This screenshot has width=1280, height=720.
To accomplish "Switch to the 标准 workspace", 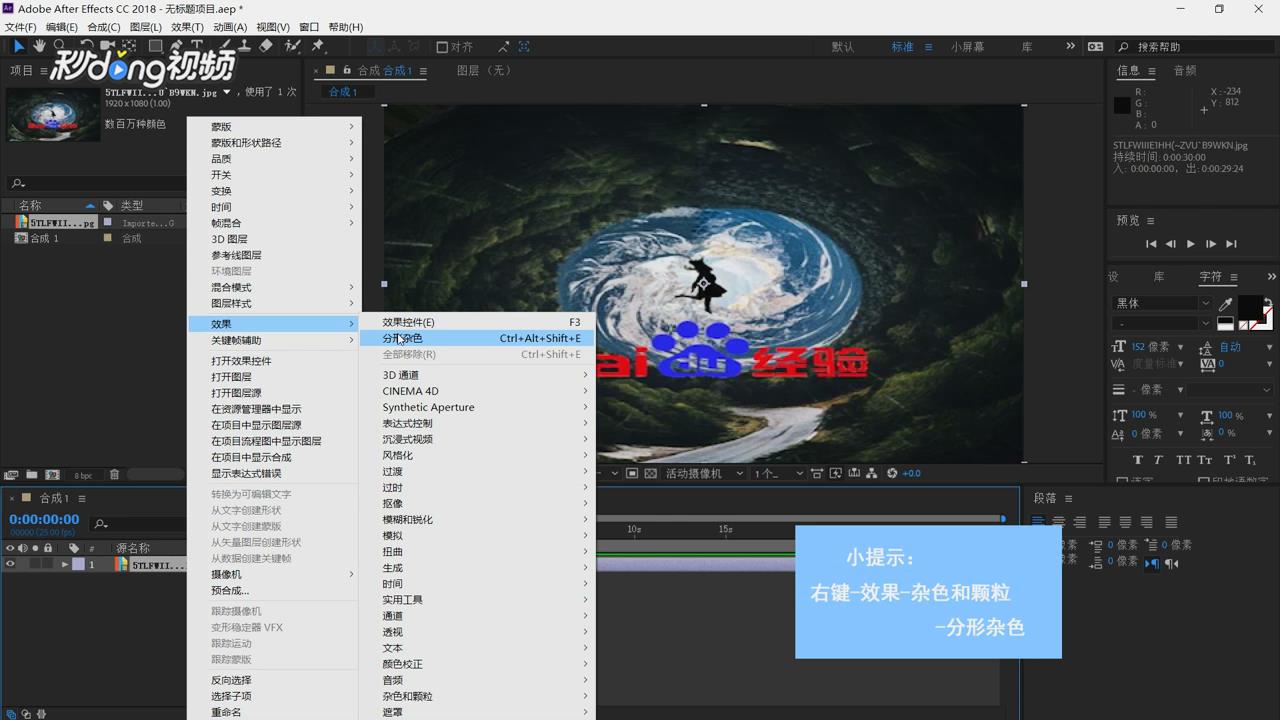I will pos(902,47).
